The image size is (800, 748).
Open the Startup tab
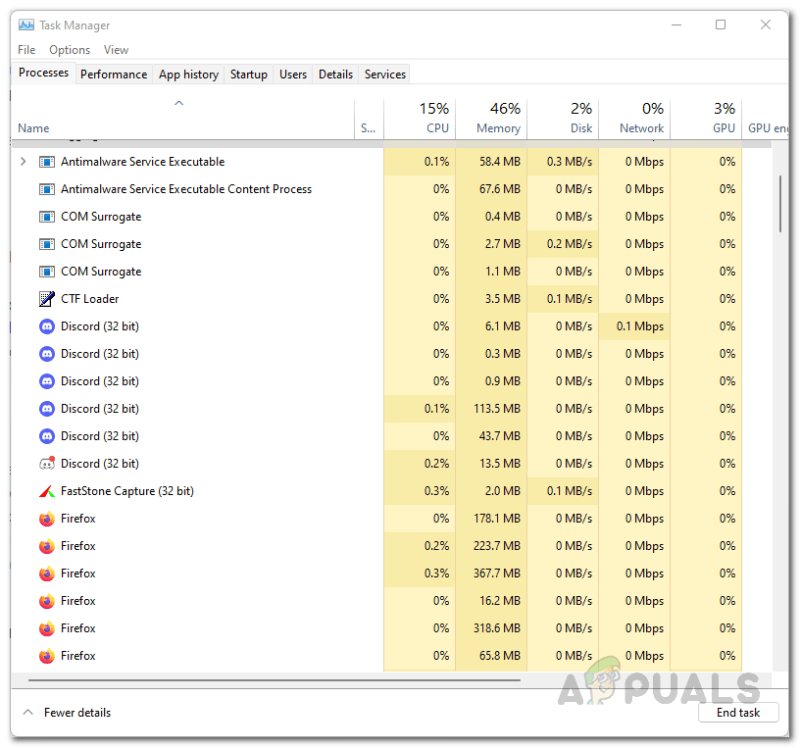(248, 74)
